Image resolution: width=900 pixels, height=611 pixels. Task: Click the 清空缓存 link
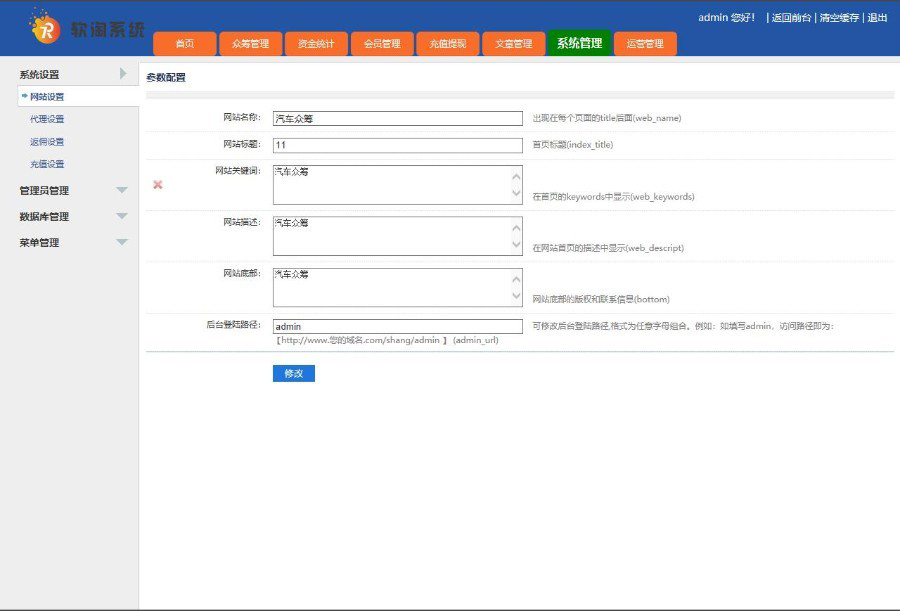pyautogui.click(x=839, y=18)
